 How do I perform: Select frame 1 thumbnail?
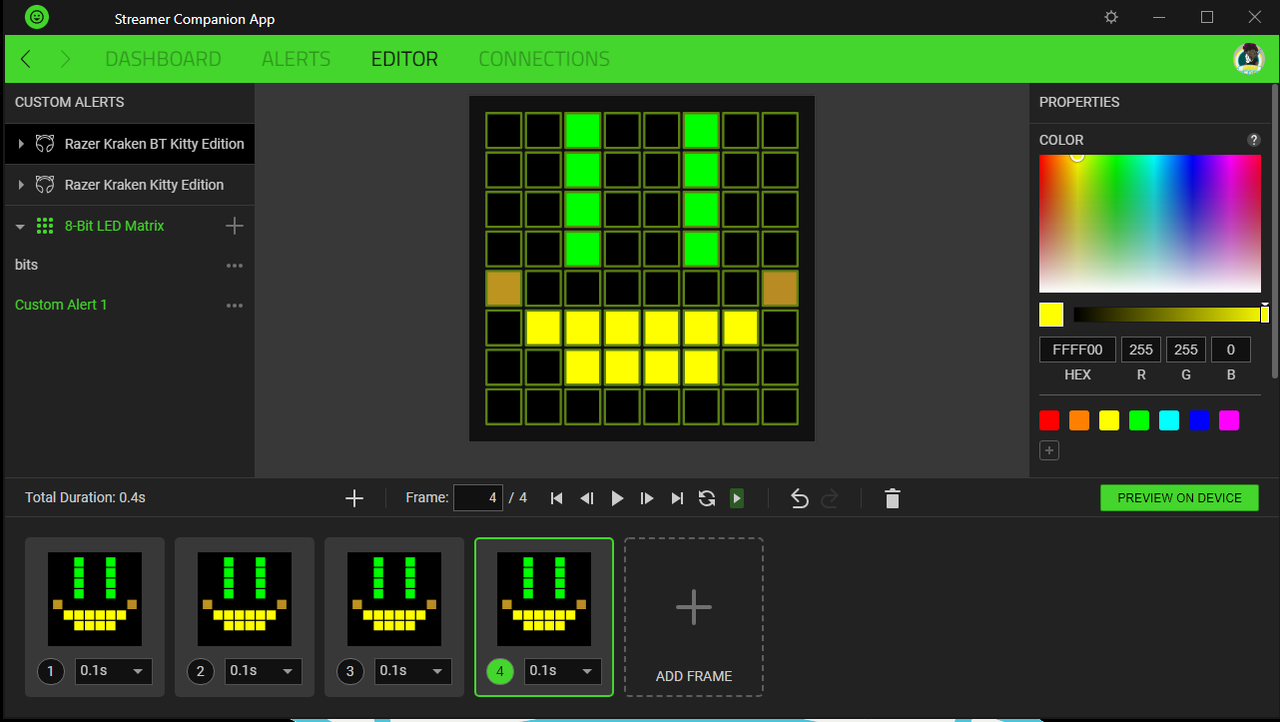[x=95, y=599]
